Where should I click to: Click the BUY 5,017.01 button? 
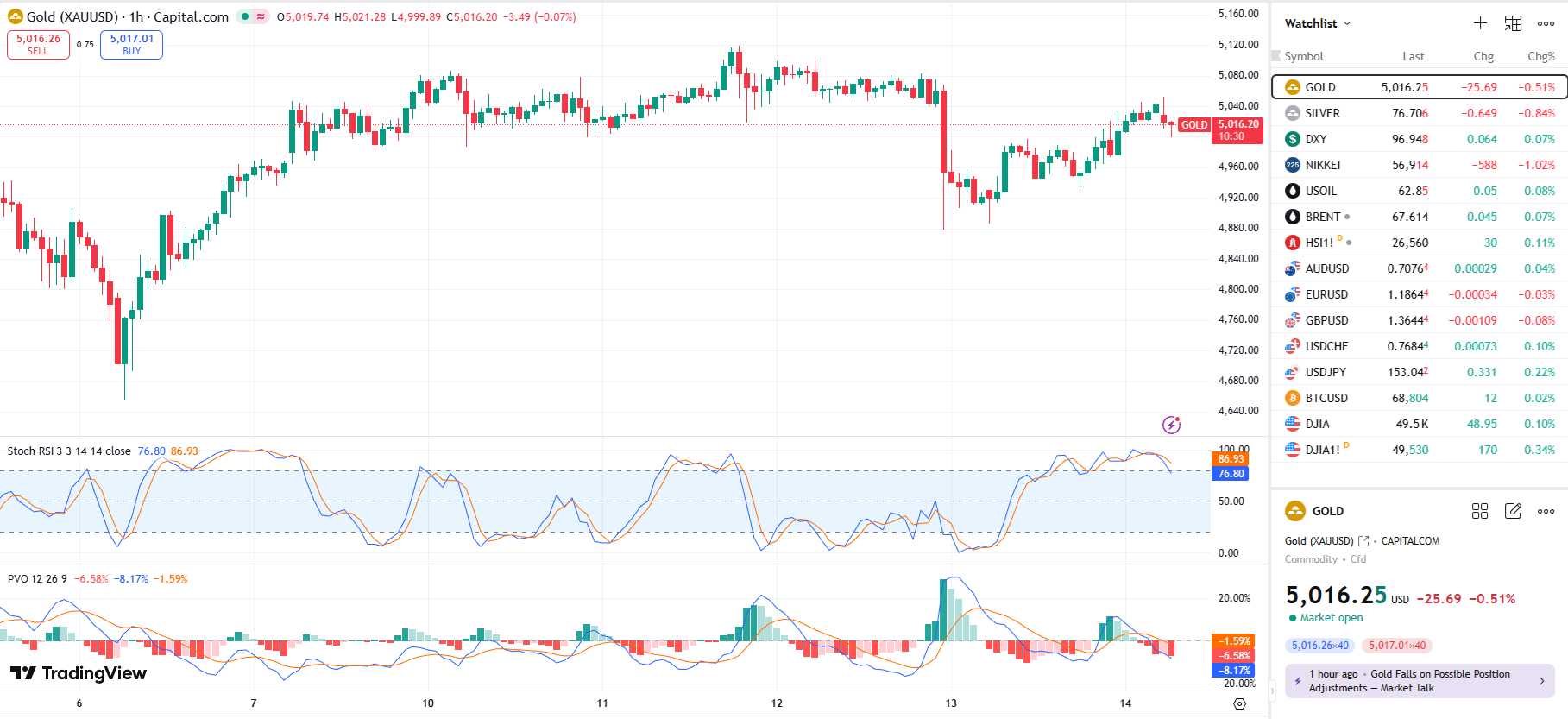click(131, 44)
